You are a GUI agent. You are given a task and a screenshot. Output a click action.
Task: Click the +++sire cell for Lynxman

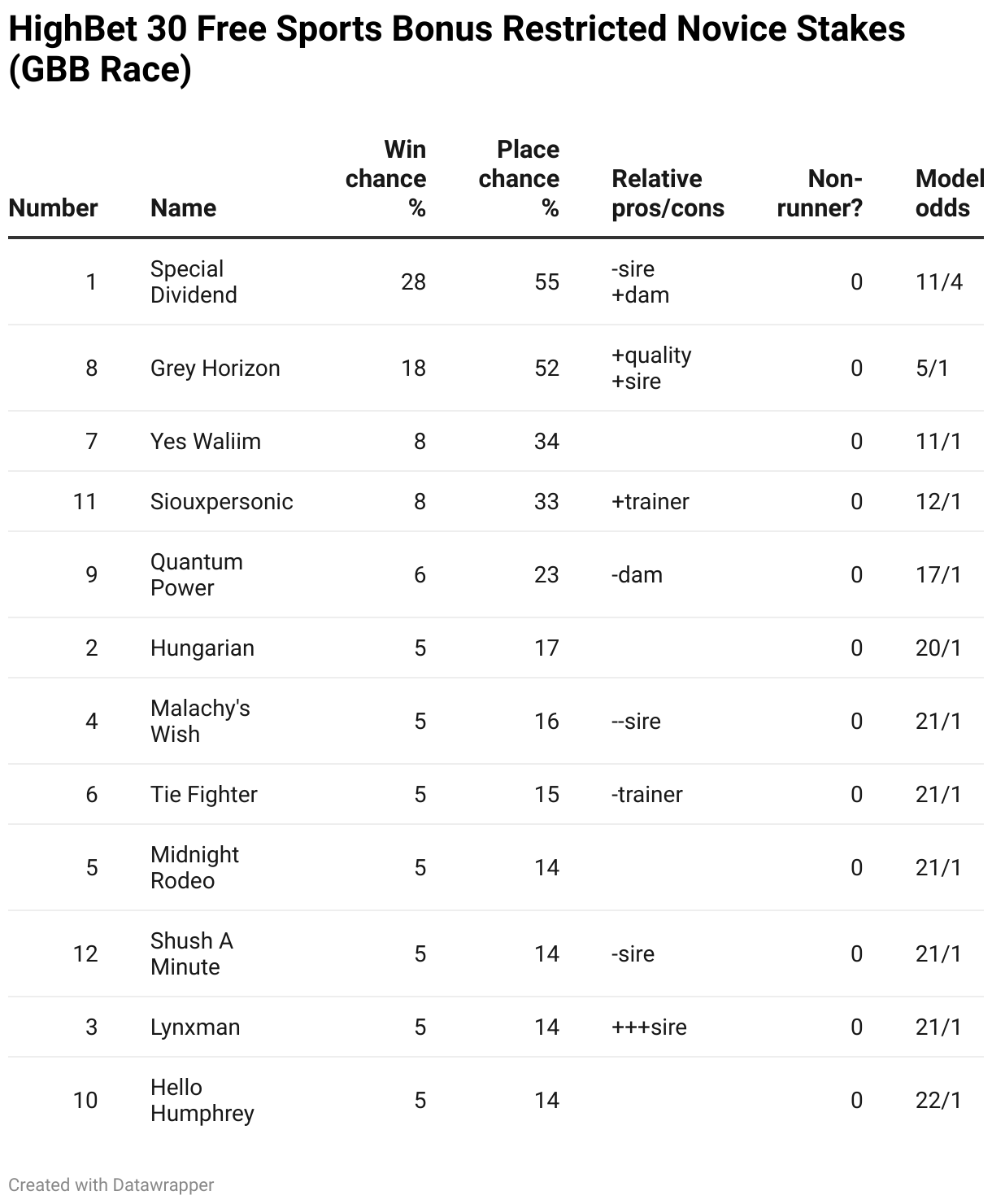(649, 1027)
